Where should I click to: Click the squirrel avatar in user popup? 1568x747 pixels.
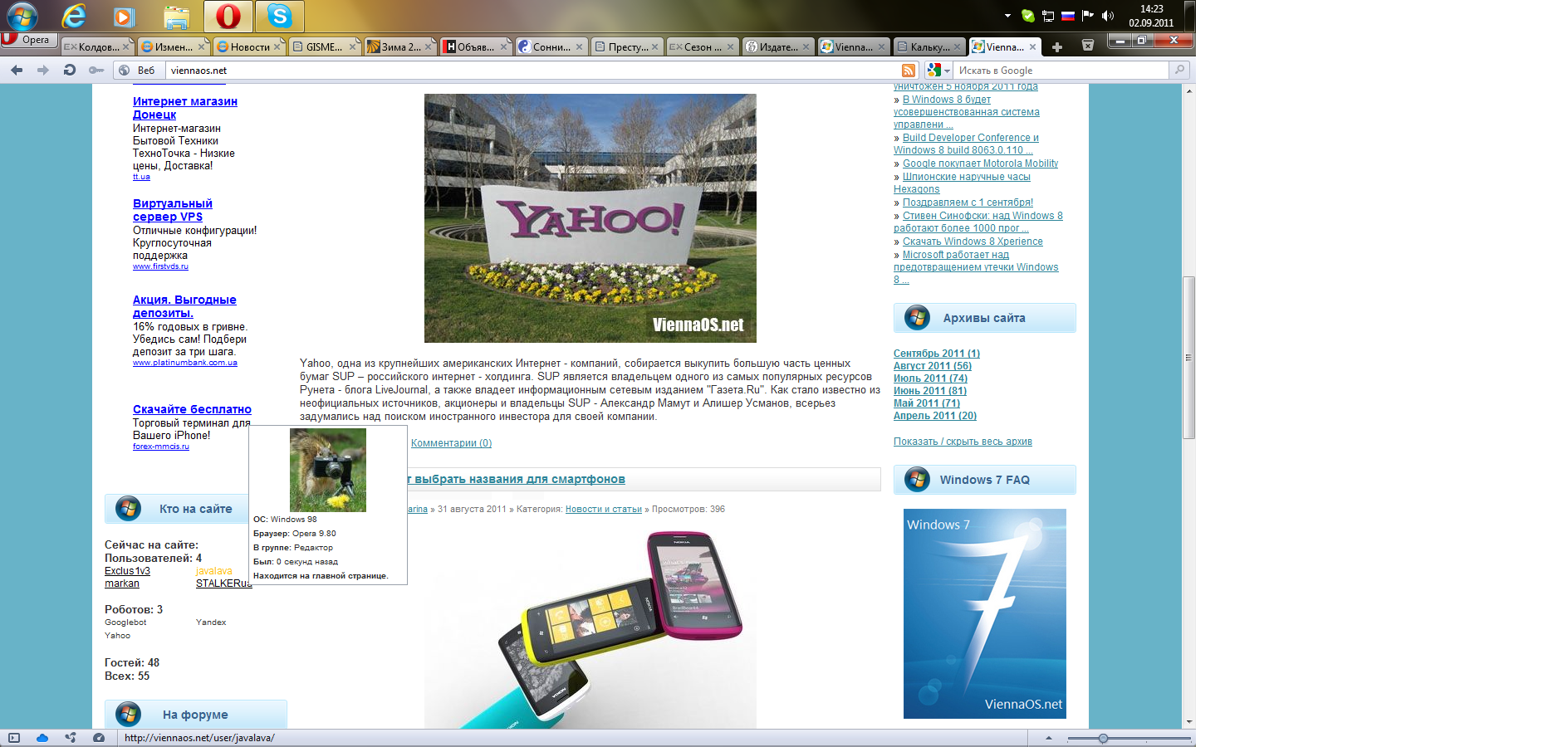[327, 470]
